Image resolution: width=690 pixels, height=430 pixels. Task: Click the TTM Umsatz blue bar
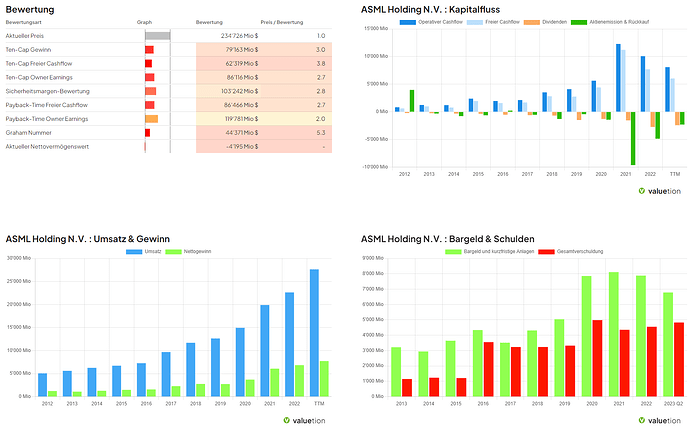coord(314,333)
